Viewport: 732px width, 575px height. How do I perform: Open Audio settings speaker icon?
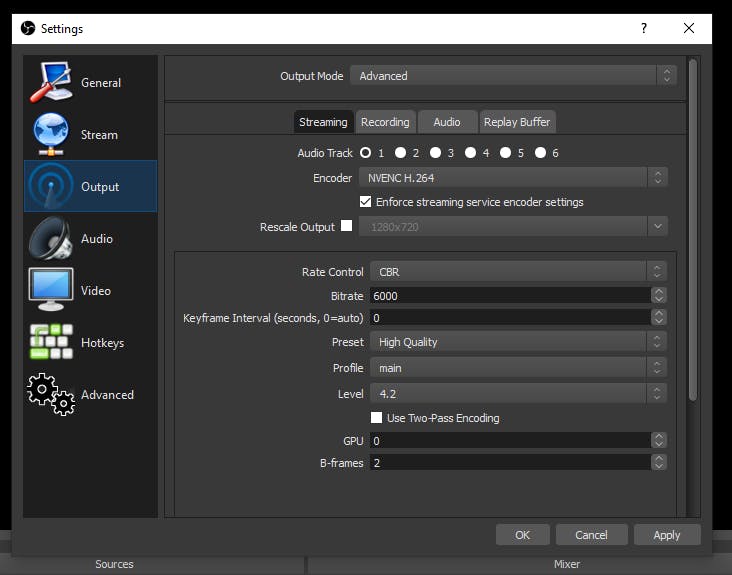(50, 239)
